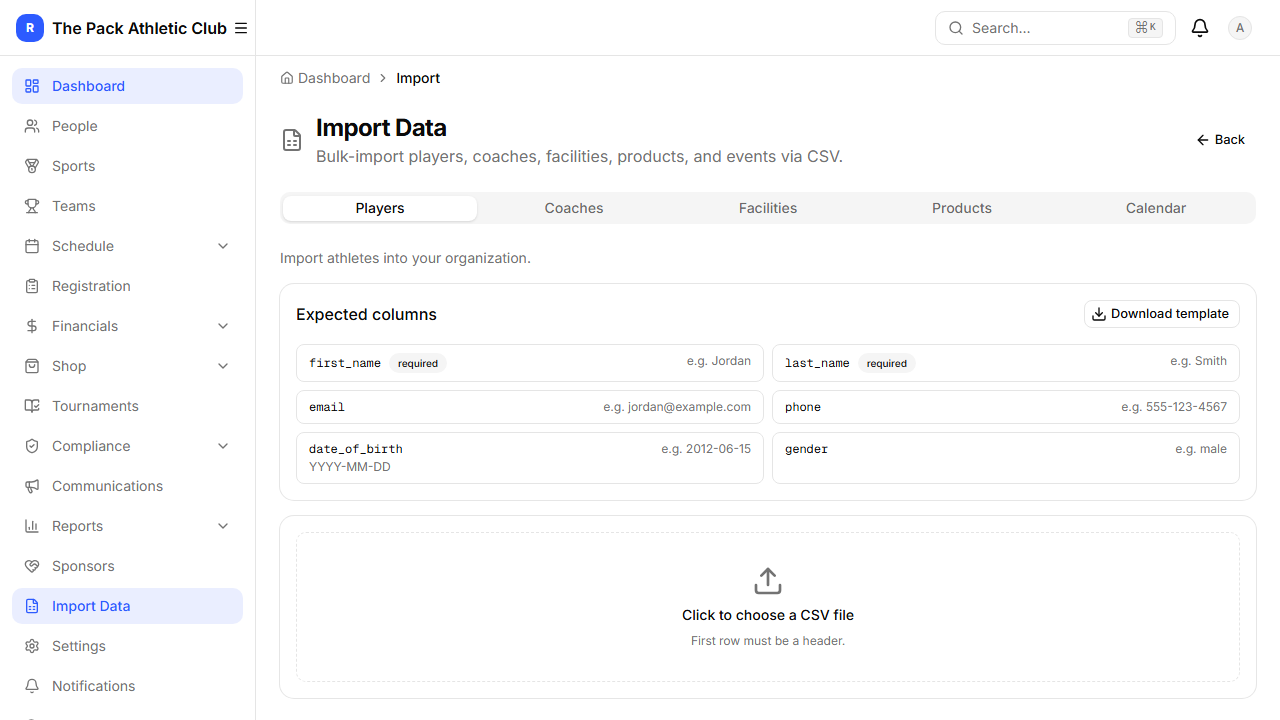Open the user avatar A menu
Viewport: 1280px width, 720px height.
[x=1240, y=28]
